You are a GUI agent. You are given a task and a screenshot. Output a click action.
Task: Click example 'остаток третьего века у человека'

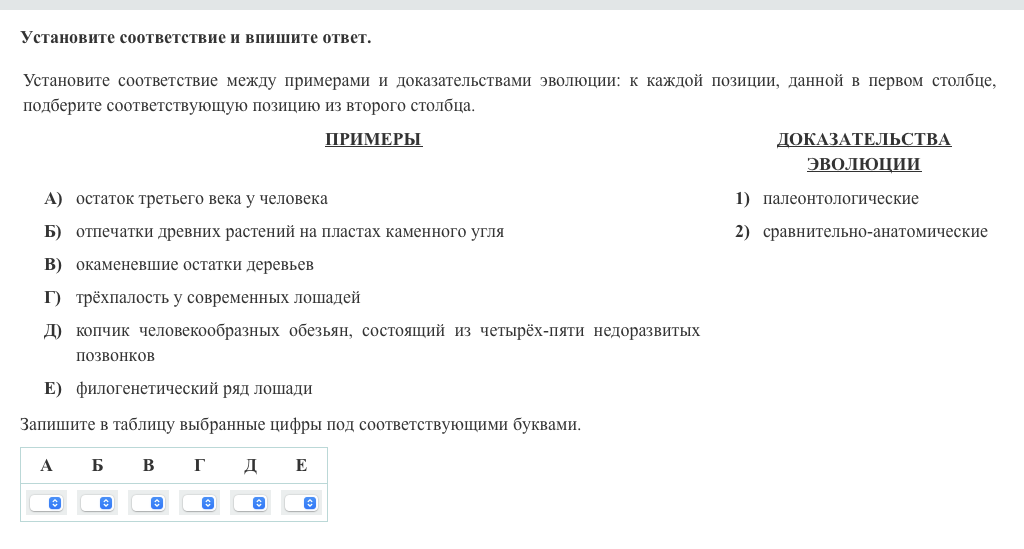[201, 199]
